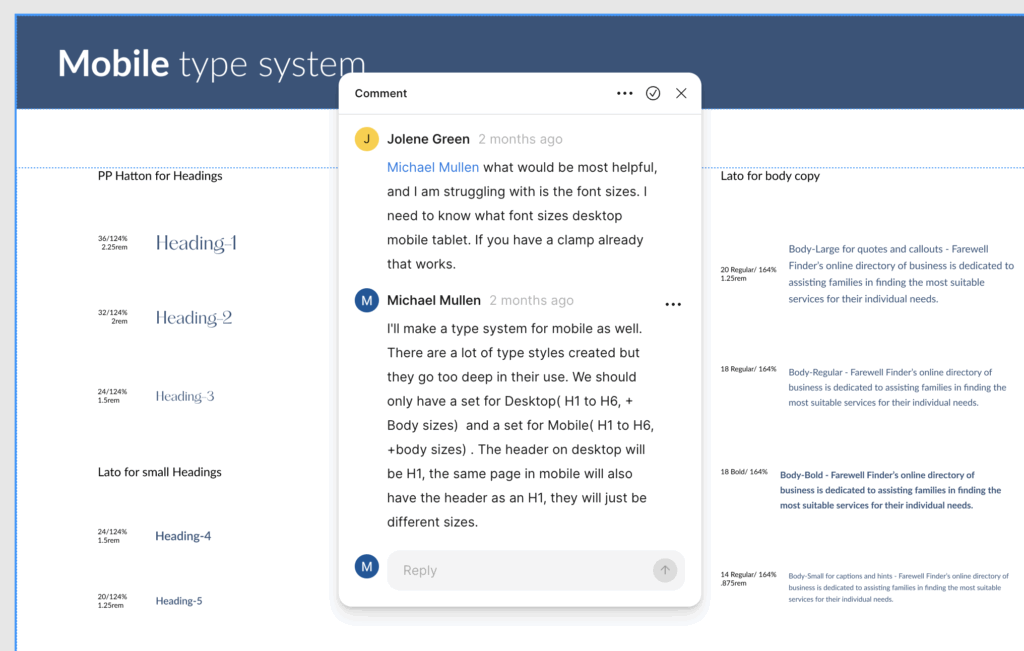Open the Michael Mullen mention link
Image resolution: width=1024 pixels, height=651 pixels.
pos(433,167)
